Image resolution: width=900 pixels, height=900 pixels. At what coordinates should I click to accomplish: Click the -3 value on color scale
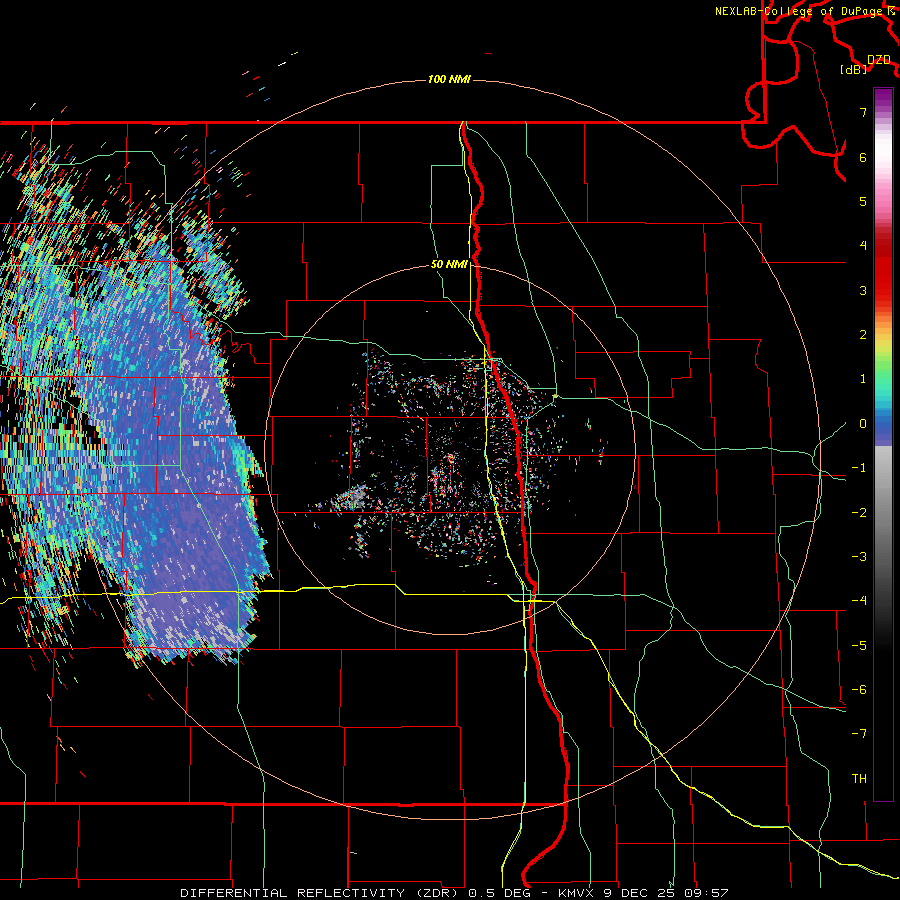coord(859,557)
